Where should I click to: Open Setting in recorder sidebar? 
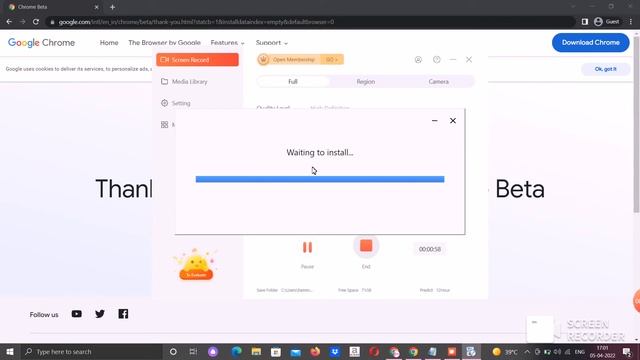[x=176, y=103]
